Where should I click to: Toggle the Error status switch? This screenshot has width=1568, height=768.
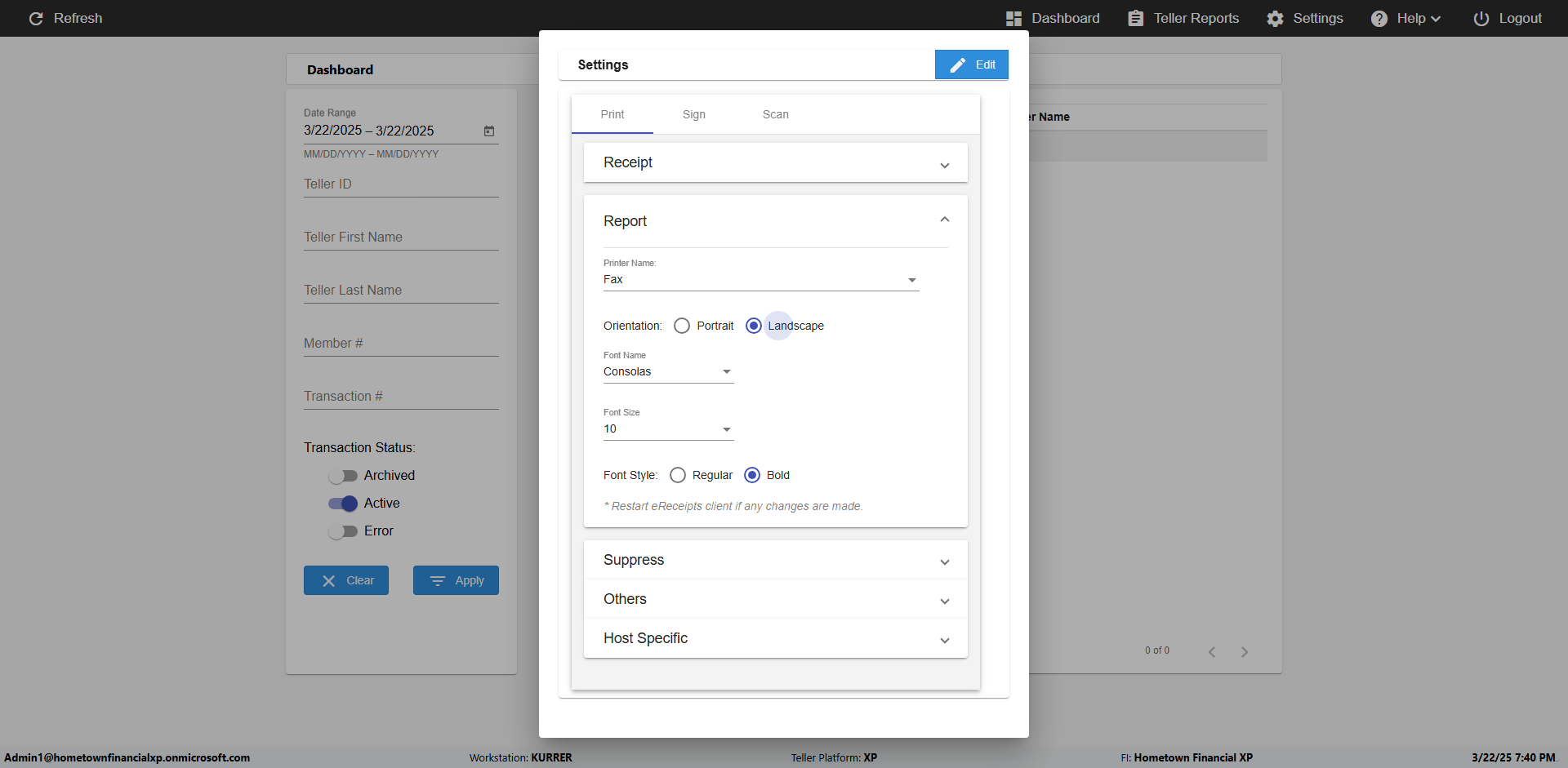[x=343, y=530]
